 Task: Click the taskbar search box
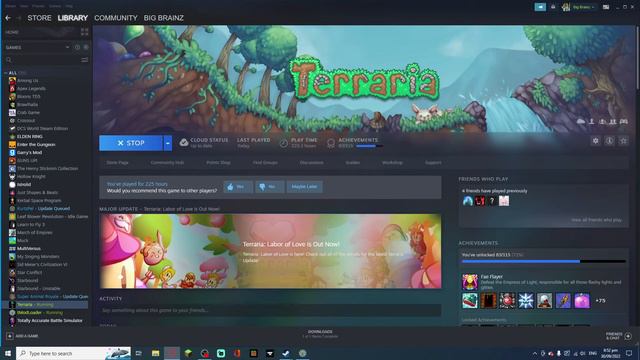point(73,353)
